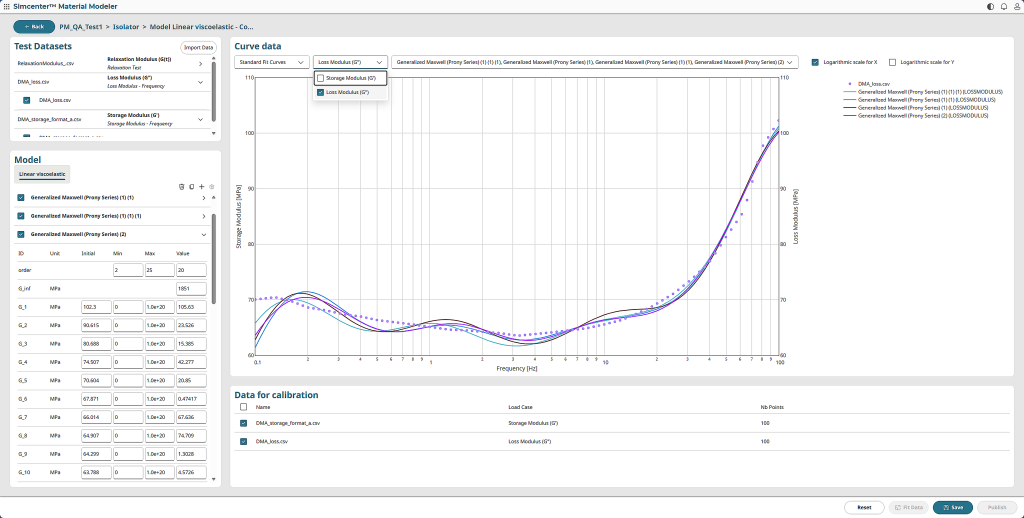Select the Linear viscoelastic tab

pos(42,174)
